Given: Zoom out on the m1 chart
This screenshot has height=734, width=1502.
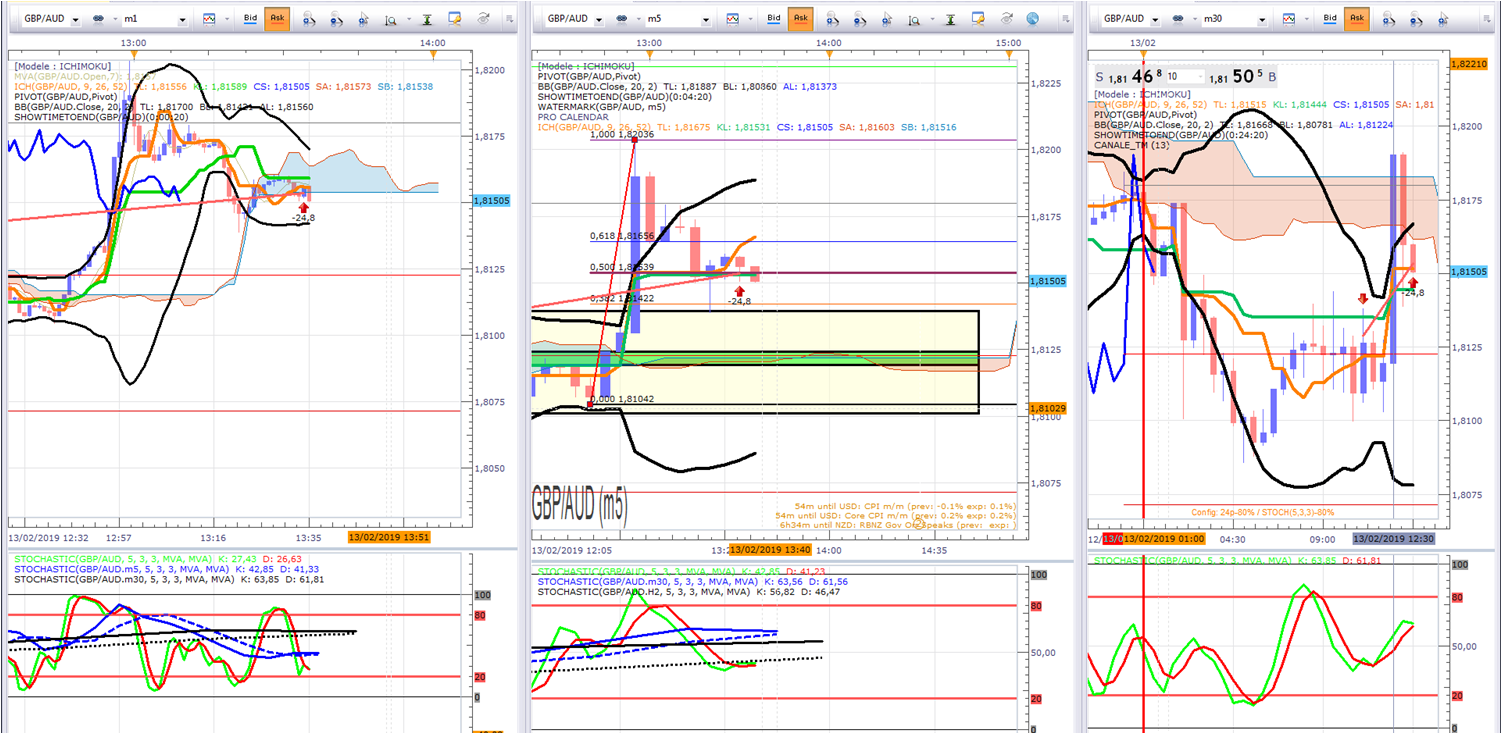Looking at the screenshot, I should [337, 18].
